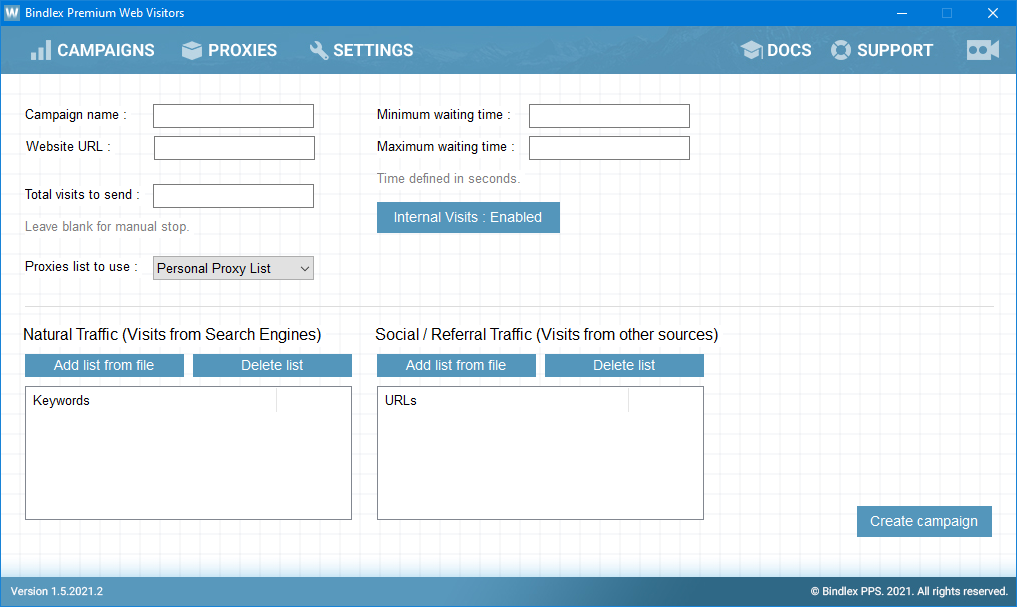The width and height of the screenshot is (1017, 607).
Task: Click the 'Leave blank for manual stop.' hint
Action: click(x=107, y=226)
